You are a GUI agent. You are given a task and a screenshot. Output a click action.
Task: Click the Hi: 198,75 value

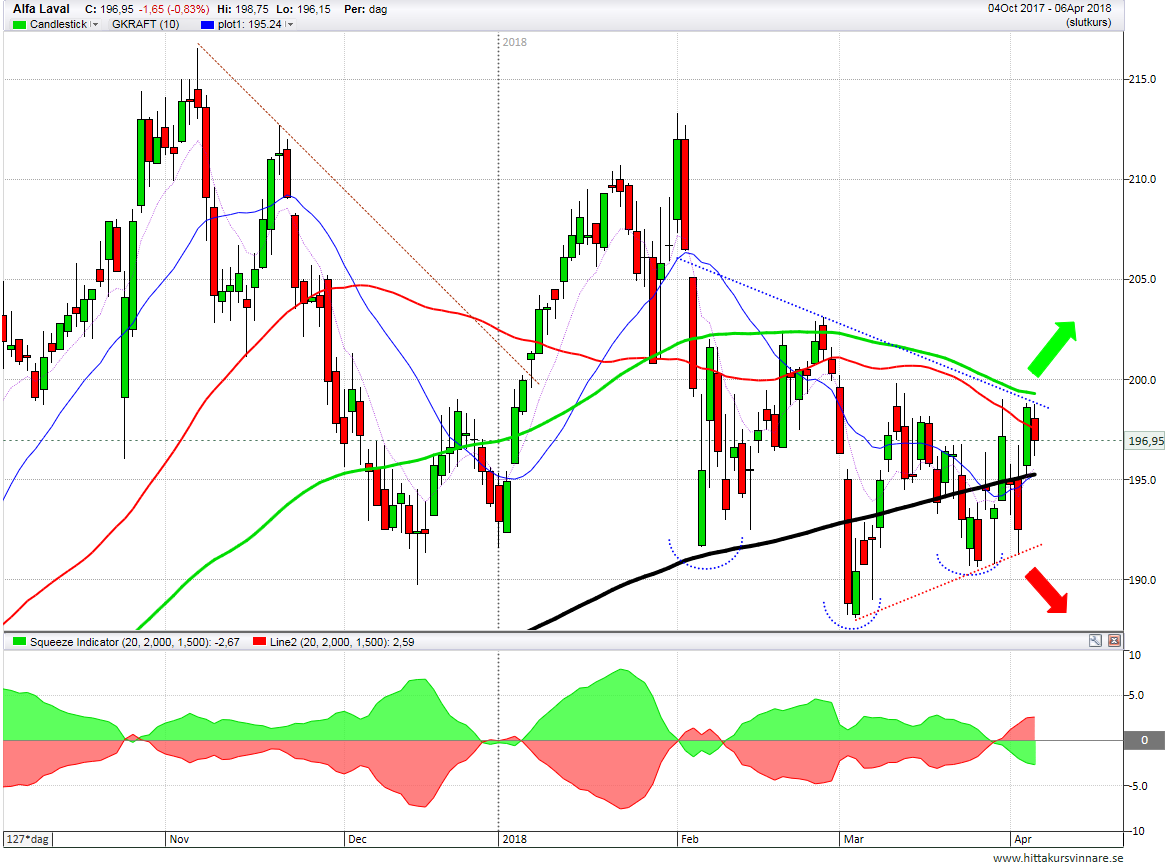click(x=243, y=10)
